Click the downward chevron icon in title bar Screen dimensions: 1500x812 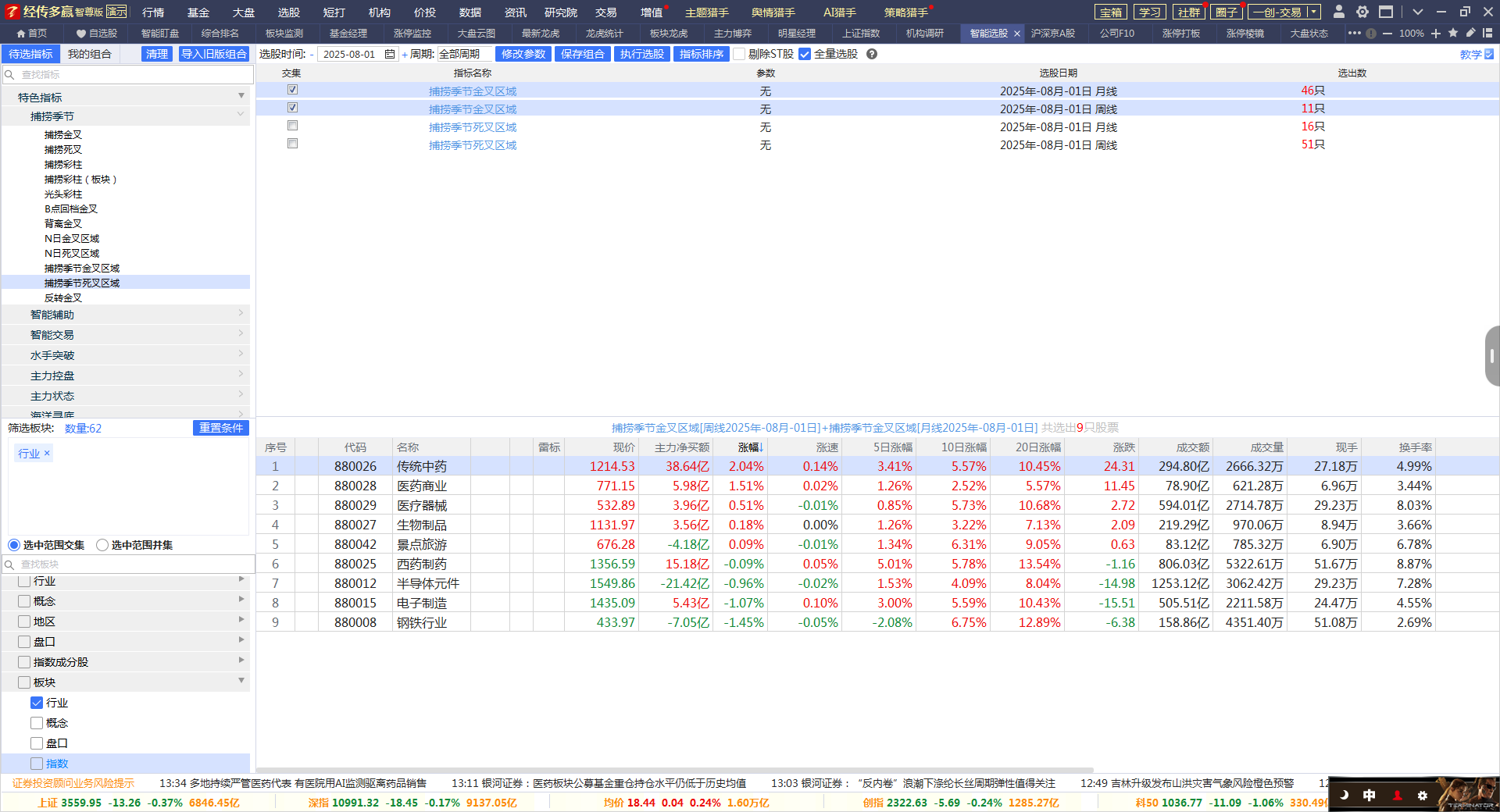[1418, 12]
